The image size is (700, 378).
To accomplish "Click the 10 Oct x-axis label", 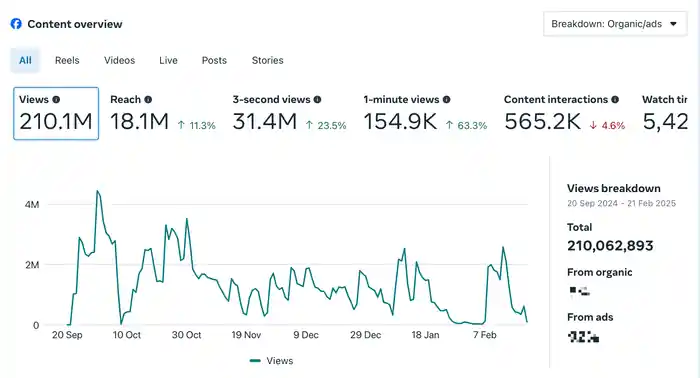I will [x=127, y=335].
